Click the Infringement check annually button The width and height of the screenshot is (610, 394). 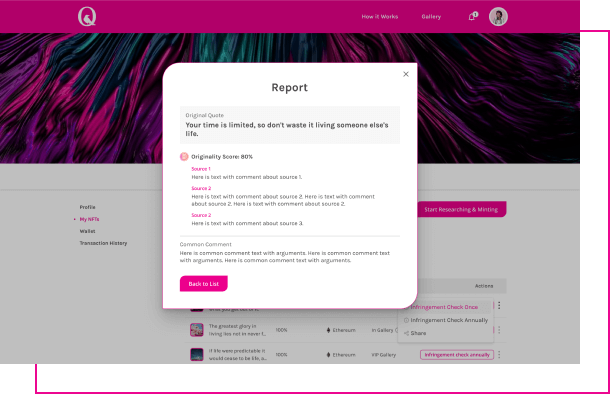[457, 355]
